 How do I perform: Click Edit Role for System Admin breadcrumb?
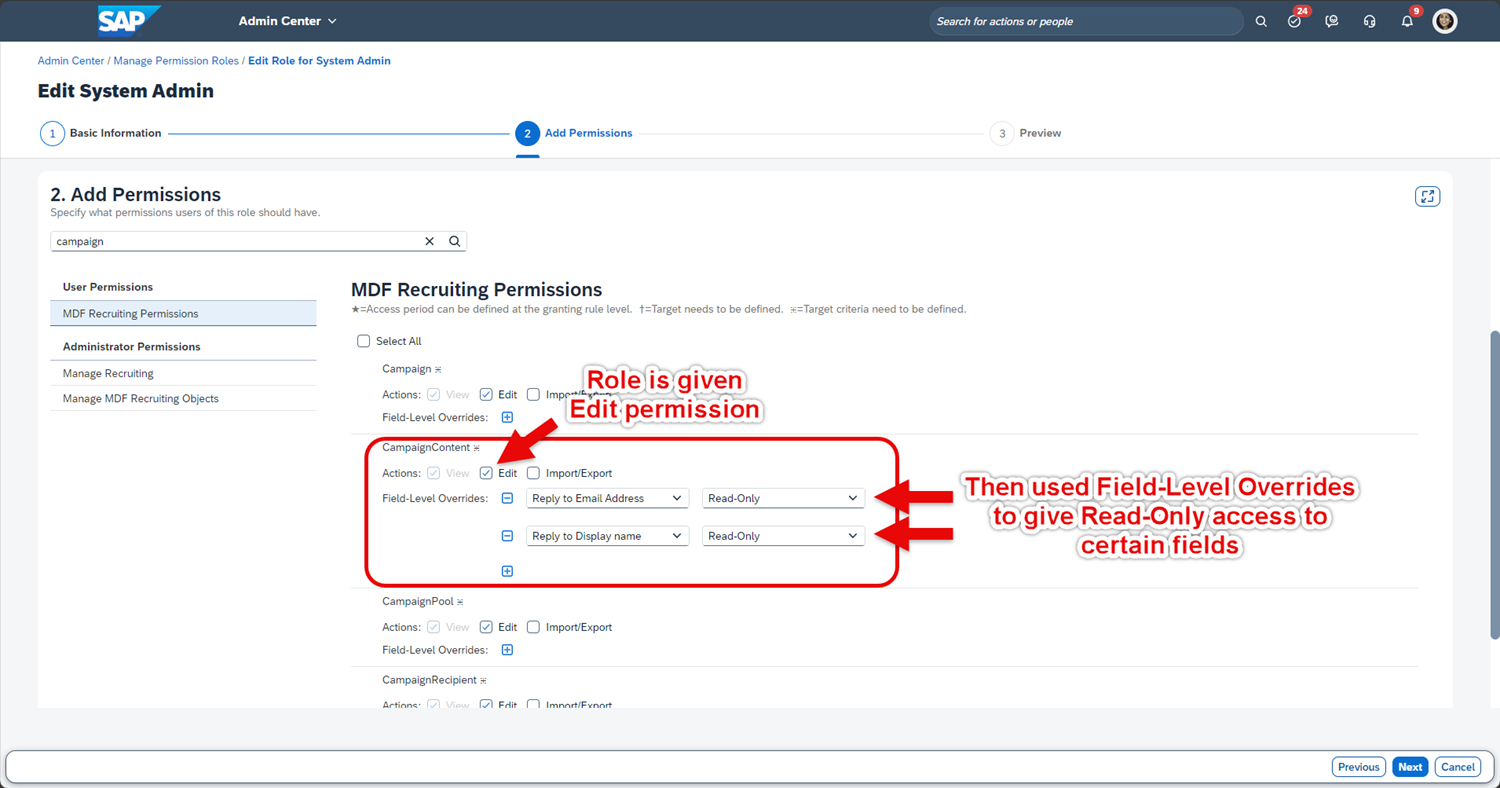[319, 61]
